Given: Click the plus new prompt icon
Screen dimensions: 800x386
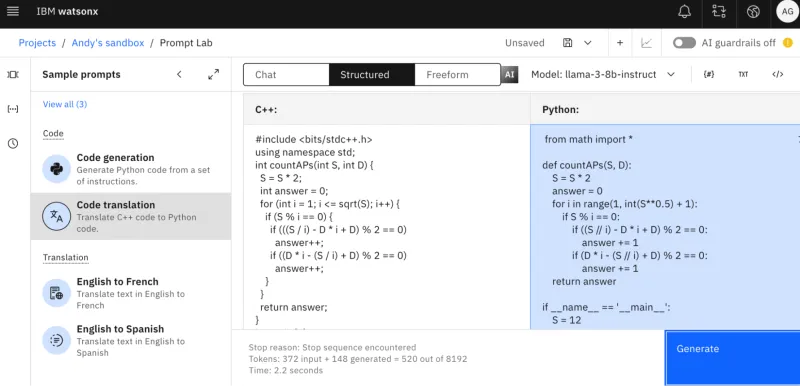Looking at the screenshot, I should point(620,43).
